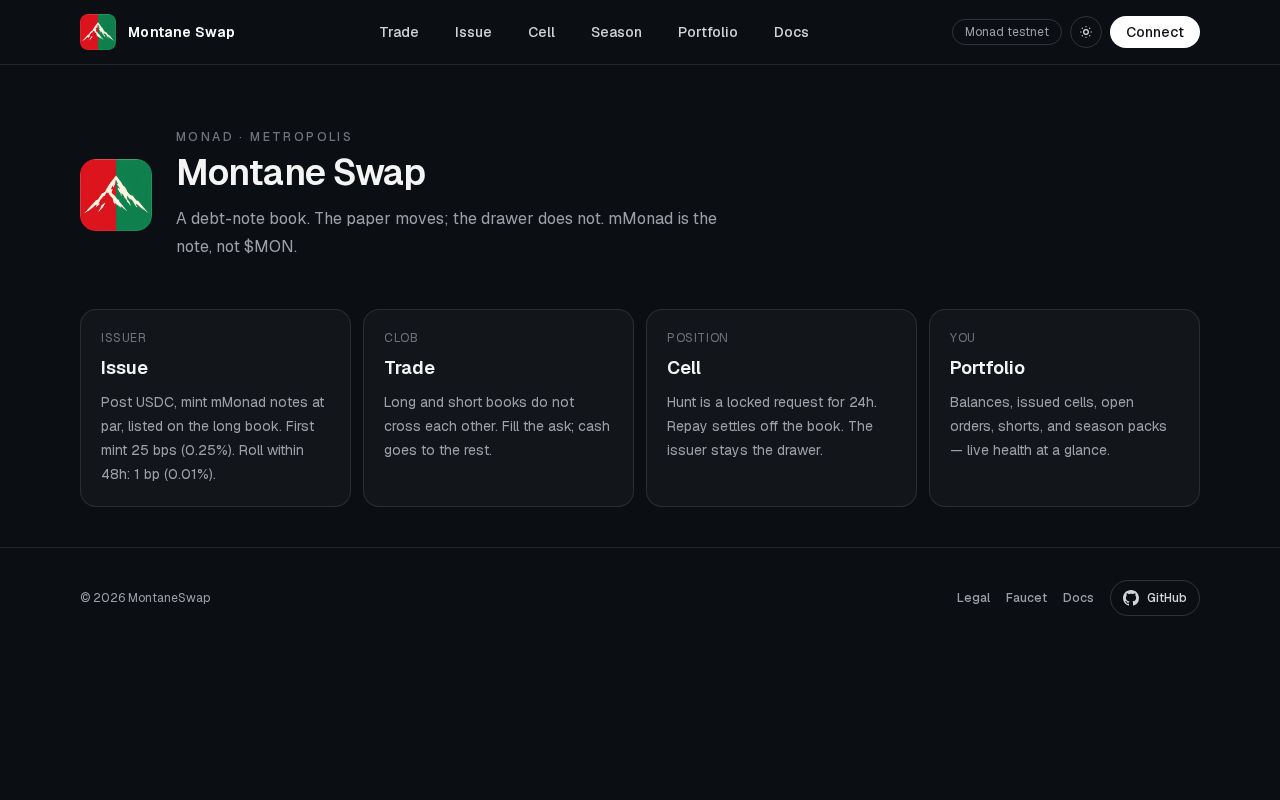Open the Issue nav item
1280x800 pixels.
(473, 32)
